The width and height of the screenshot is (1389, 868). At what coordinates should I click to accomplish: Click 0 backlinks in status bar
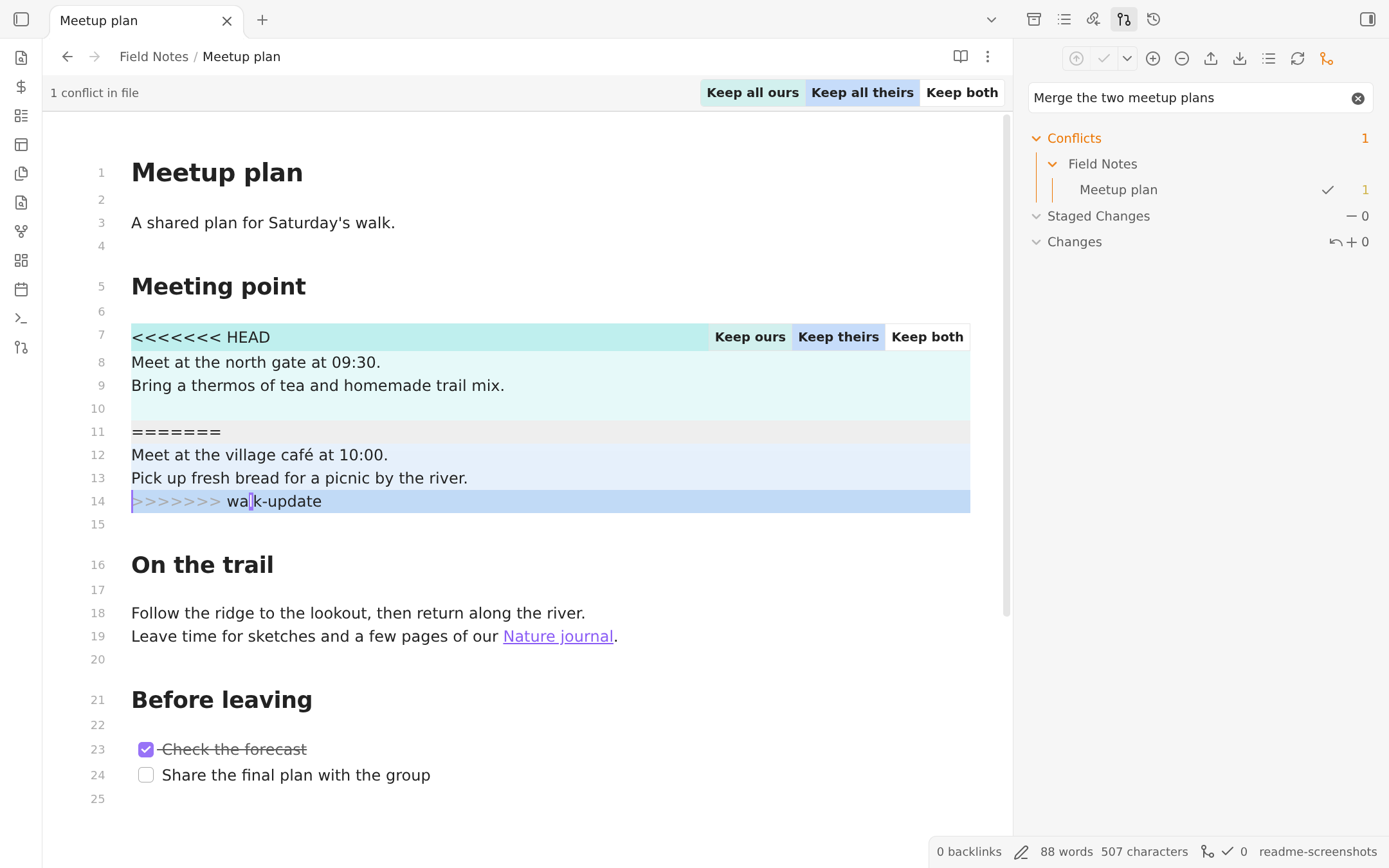(968, 852)
